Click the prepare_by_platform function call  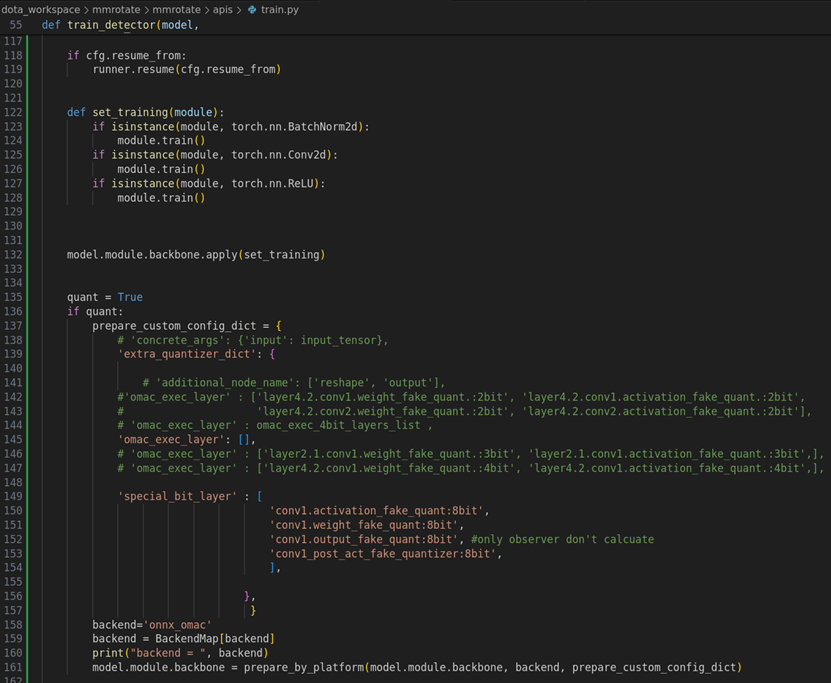click(x=304, y=667)
